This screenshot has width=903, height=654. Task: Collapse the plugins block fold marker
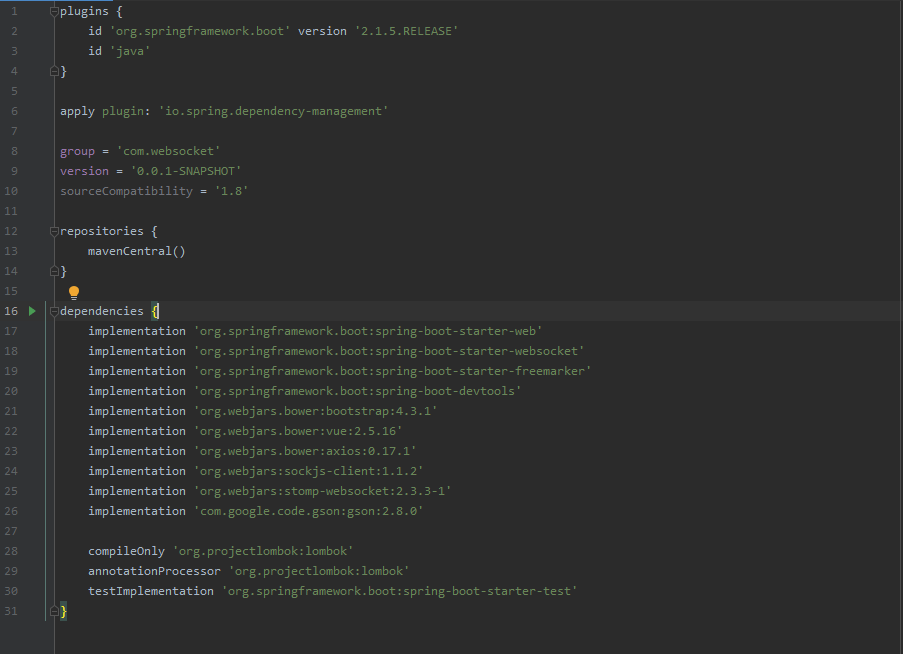[x=54, y=11]
